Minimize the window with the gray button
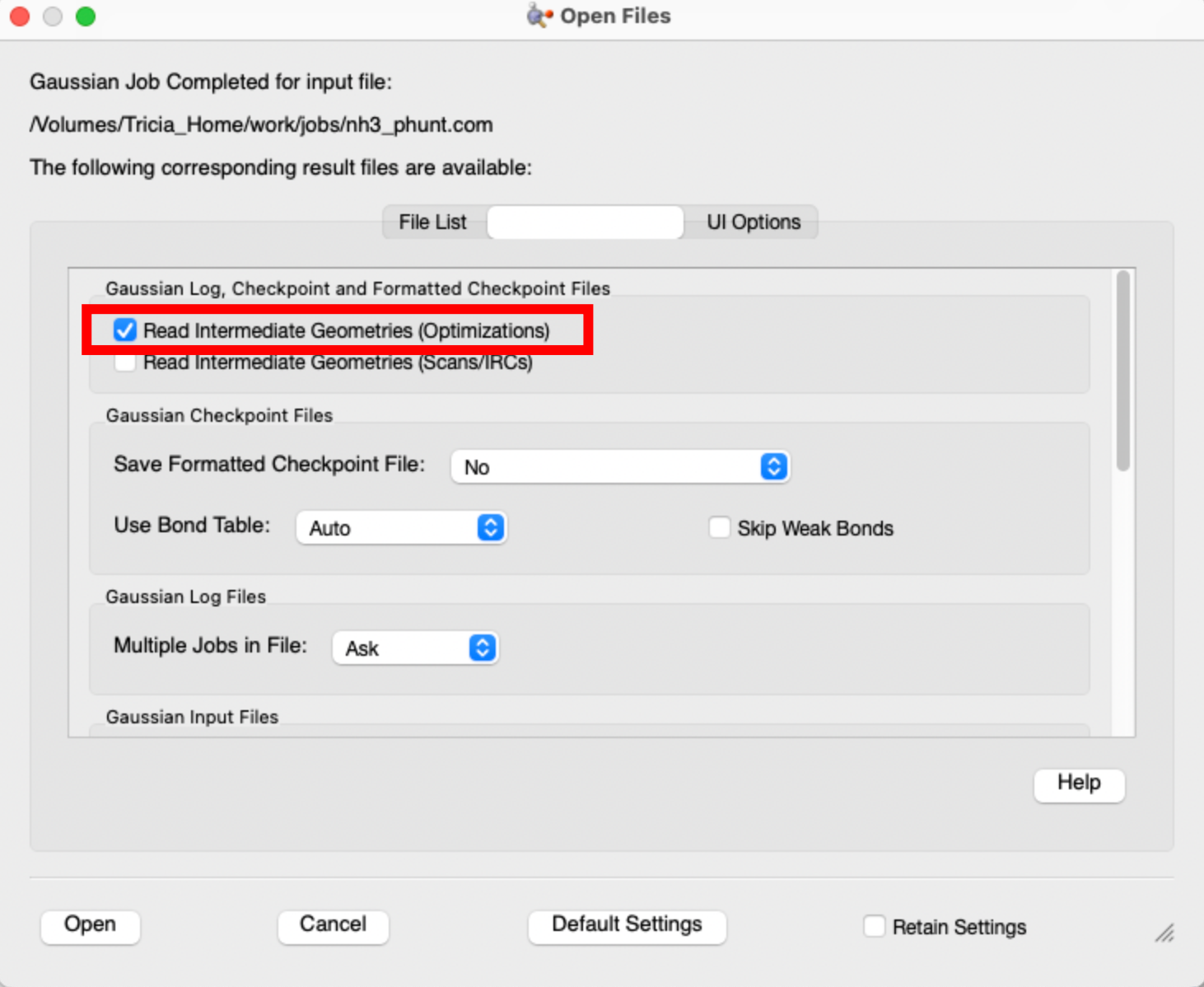Screen dimensions: 1204x987 pyautogui.click(x=53, y=16)
